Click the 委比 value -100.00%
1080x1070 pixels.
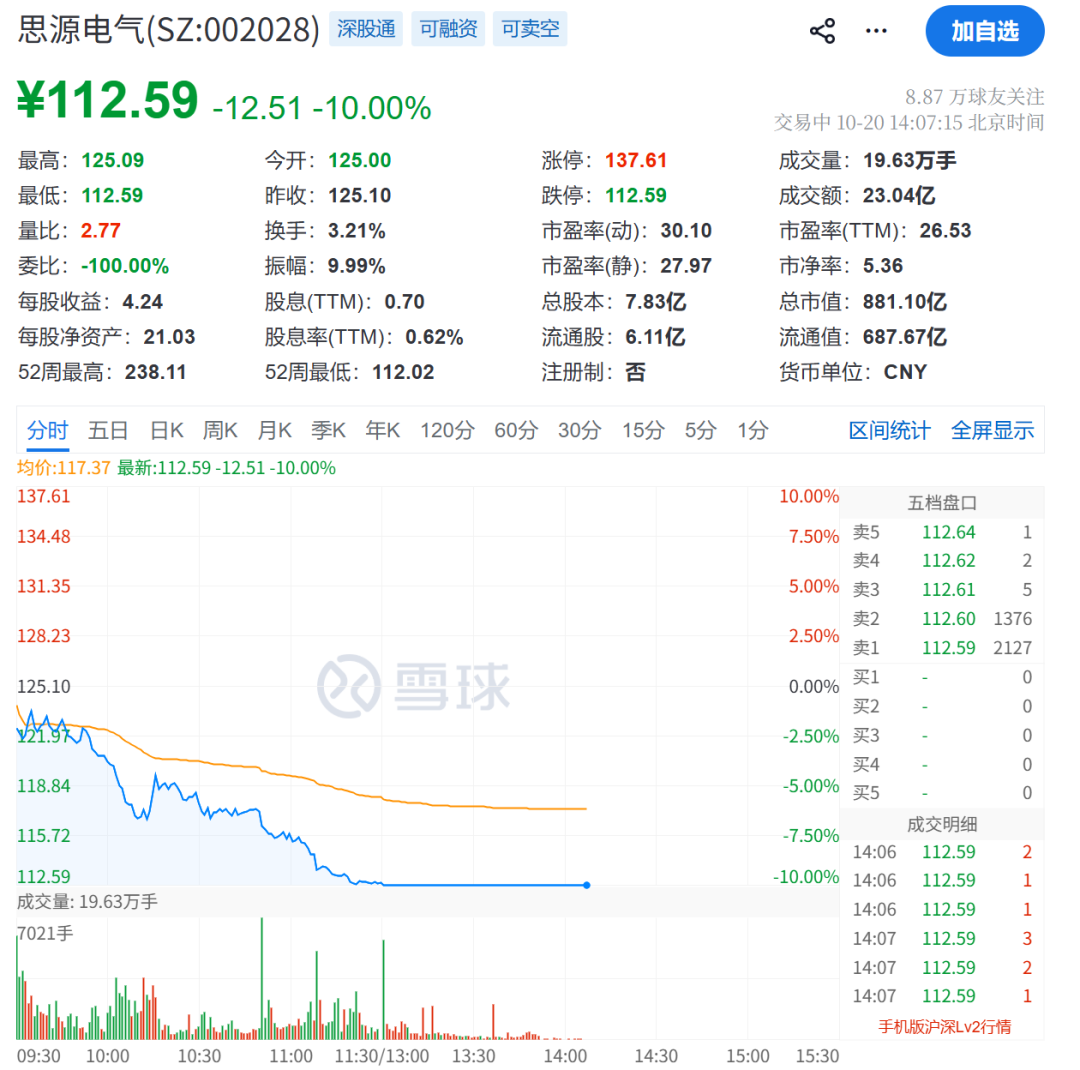point(125,266)
